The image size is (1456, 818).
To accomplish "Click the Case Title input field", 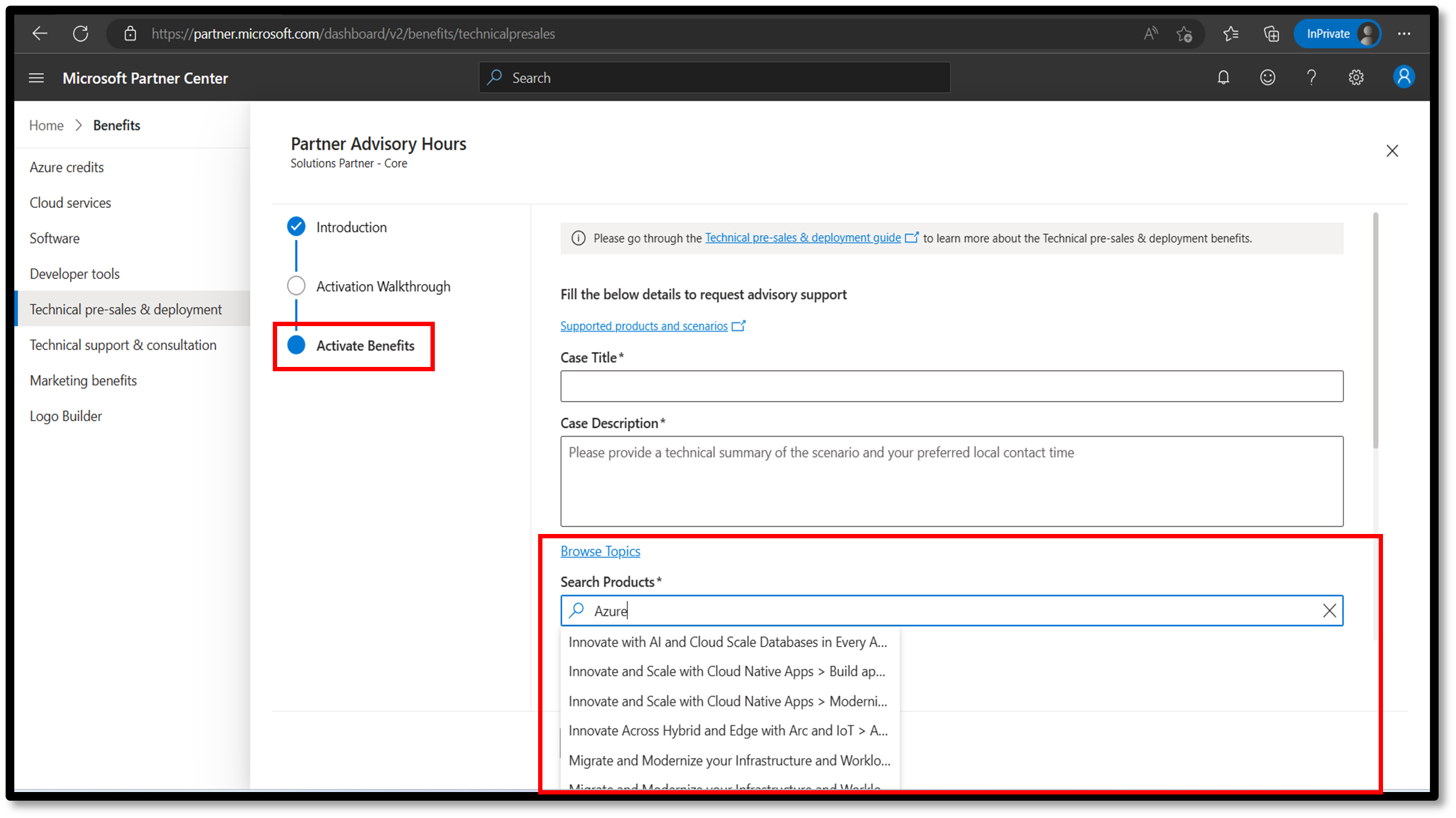I will (952, 386).
